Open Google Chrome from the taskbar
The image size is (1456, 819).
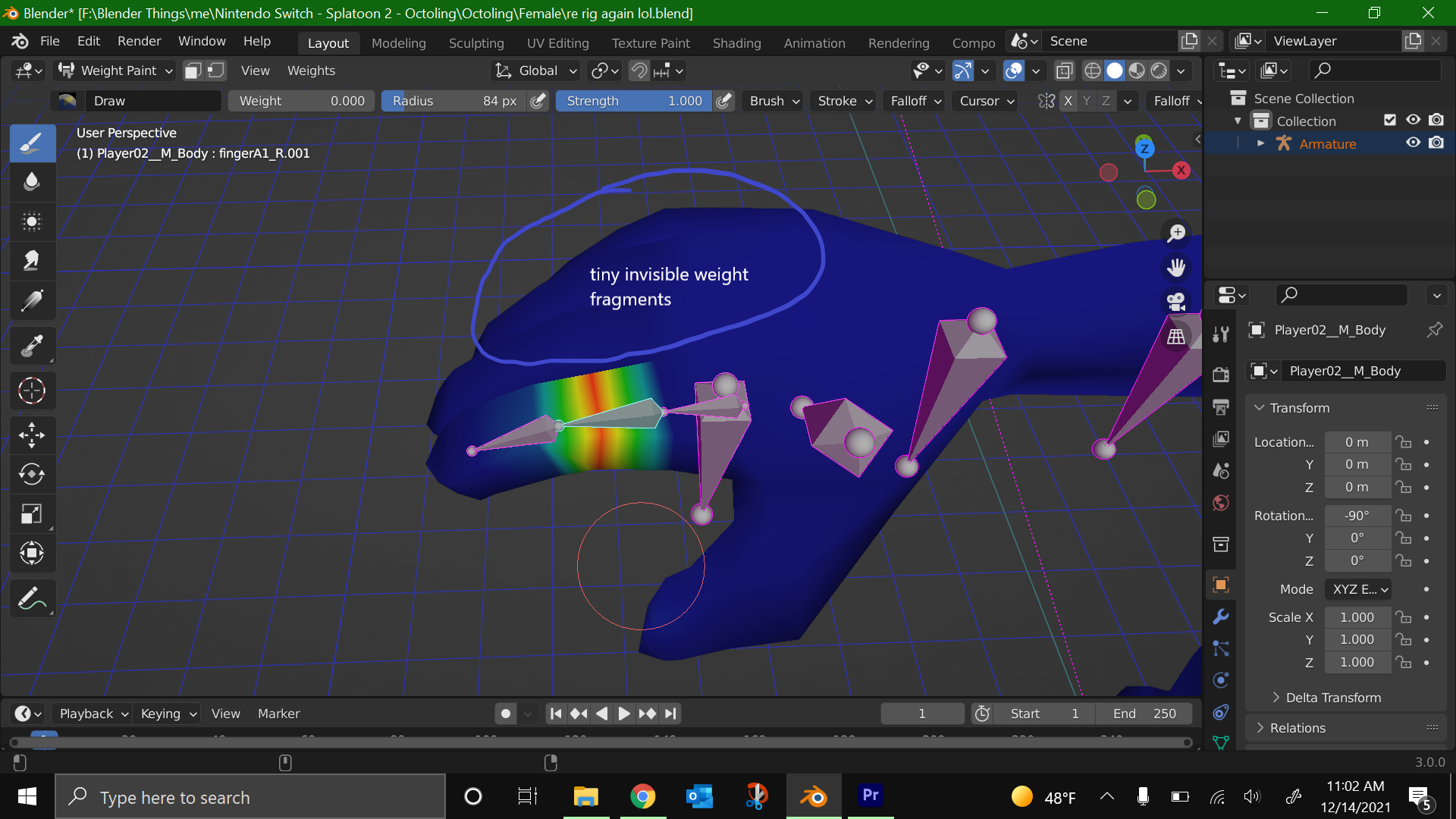[x=642, y=797]
